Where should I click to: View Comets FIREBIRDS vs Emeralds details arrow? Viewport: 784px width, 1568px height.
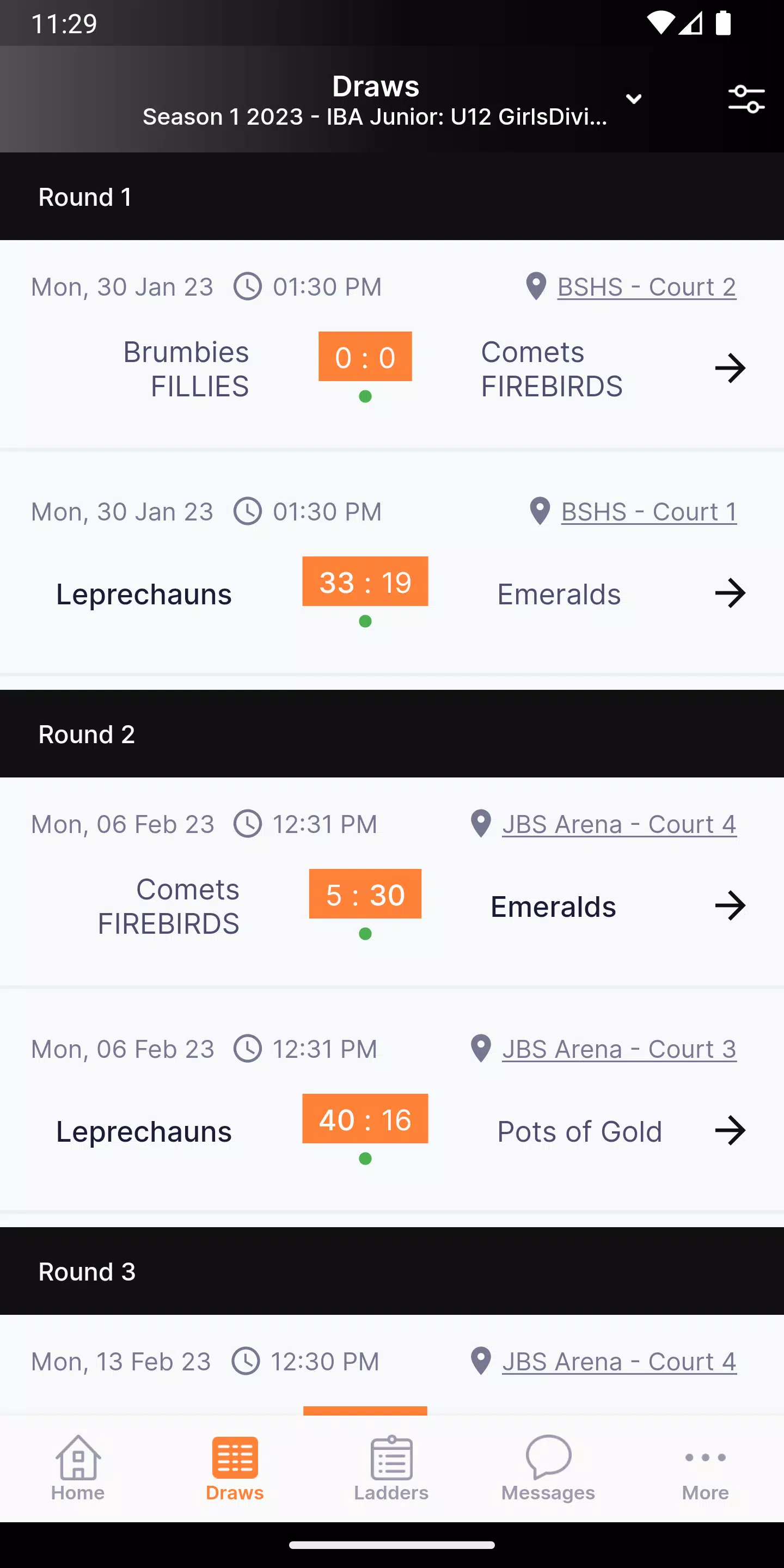point(730,906)
